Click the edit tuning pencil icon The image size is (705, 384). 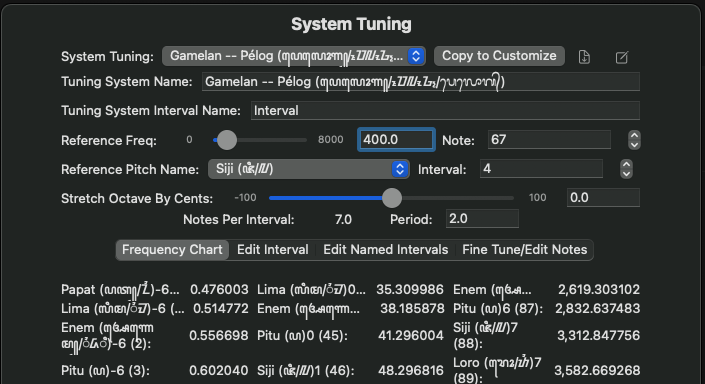(x=622, y=57)
